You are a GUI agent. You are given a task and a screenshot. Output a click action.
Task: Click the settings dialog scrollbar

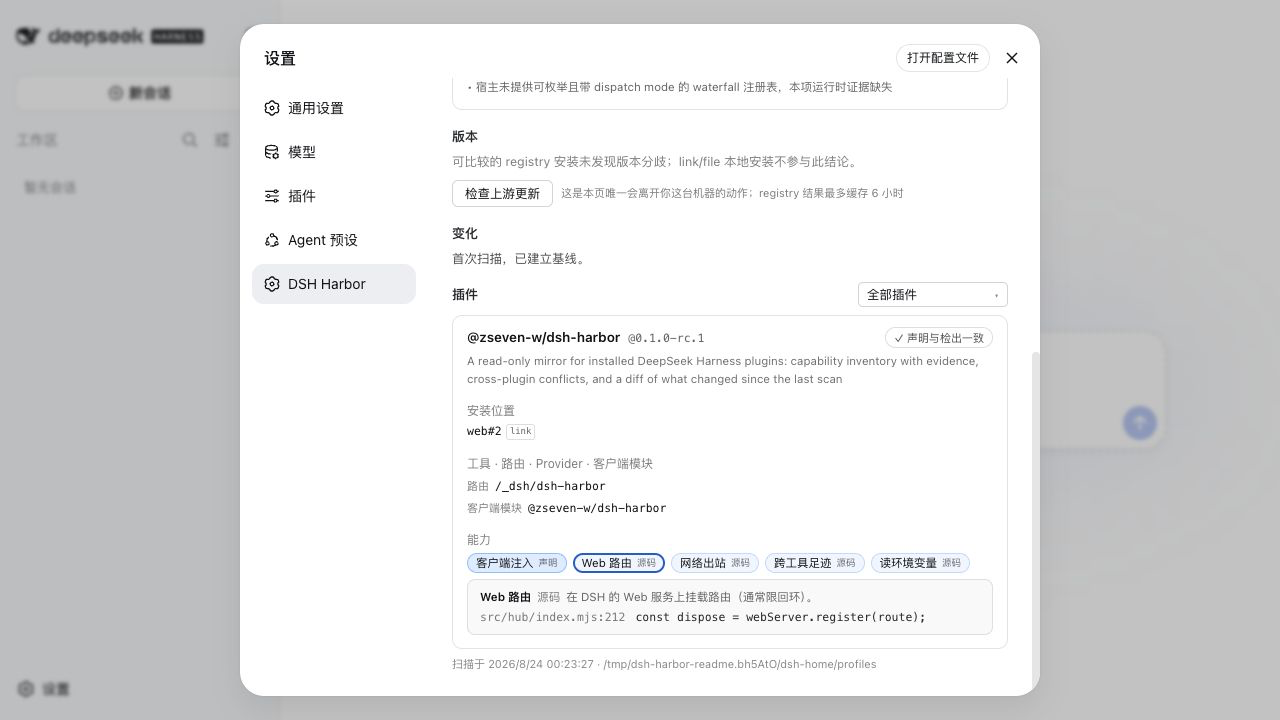click(x=1036, y=519)
